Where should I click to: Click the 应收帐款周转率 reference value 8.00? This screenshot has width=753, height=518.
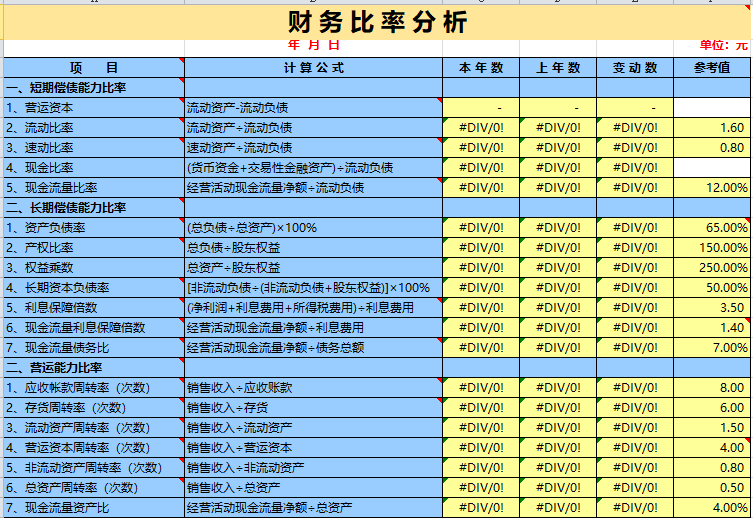click(x=712, y=388)
